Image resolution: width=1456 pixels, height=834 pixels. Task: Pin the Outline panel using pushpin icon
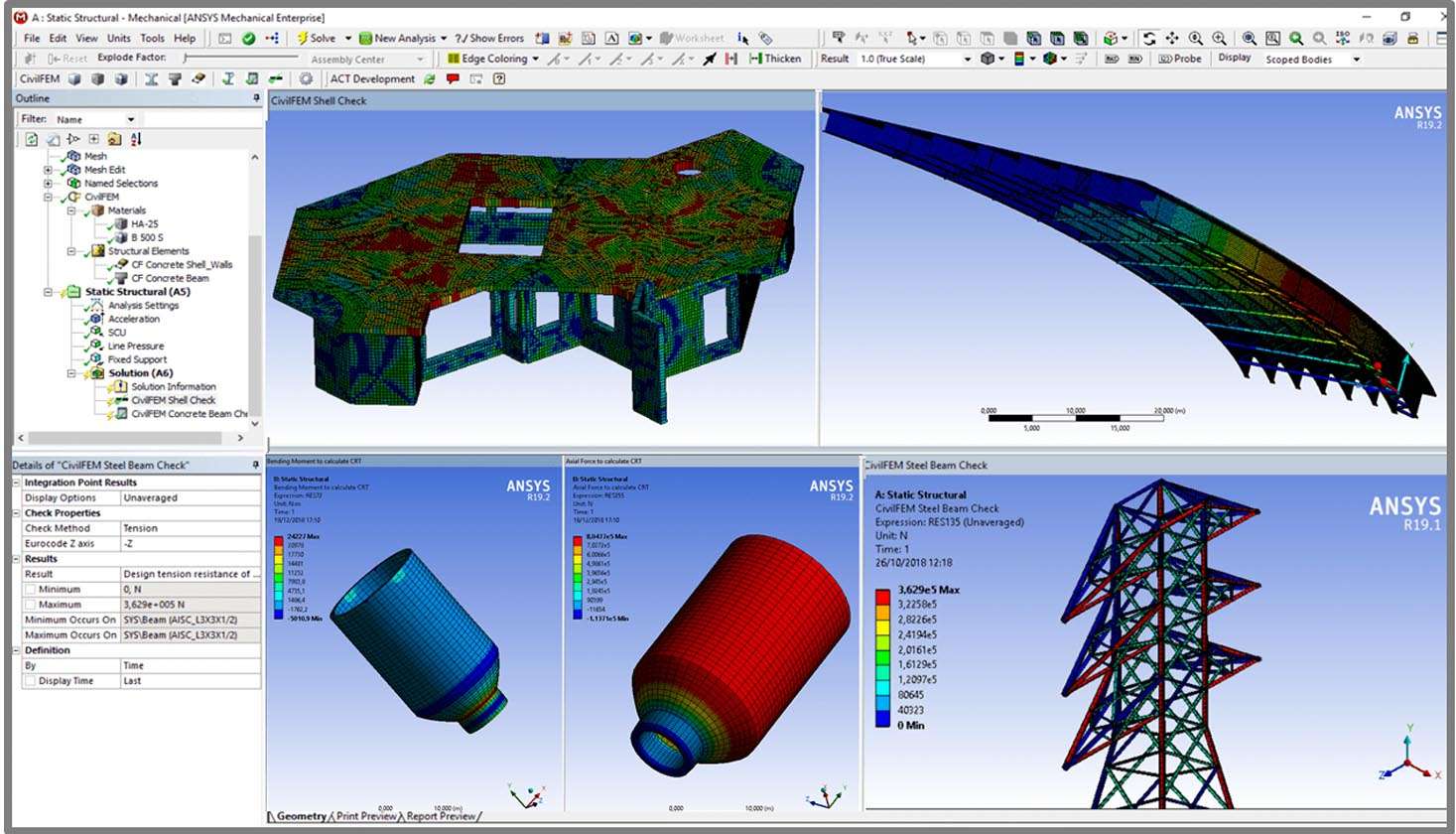(x=256, y=98)
